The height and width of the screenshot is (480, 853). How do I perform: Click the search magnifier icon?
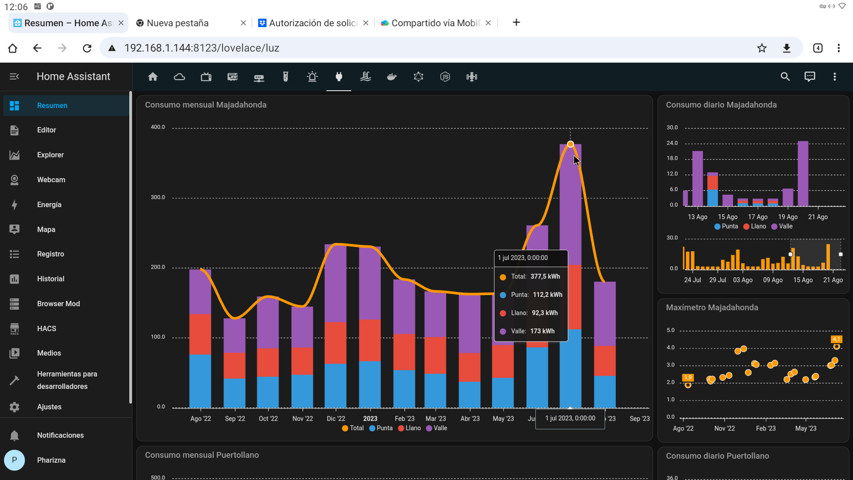[x=785, y=77]
